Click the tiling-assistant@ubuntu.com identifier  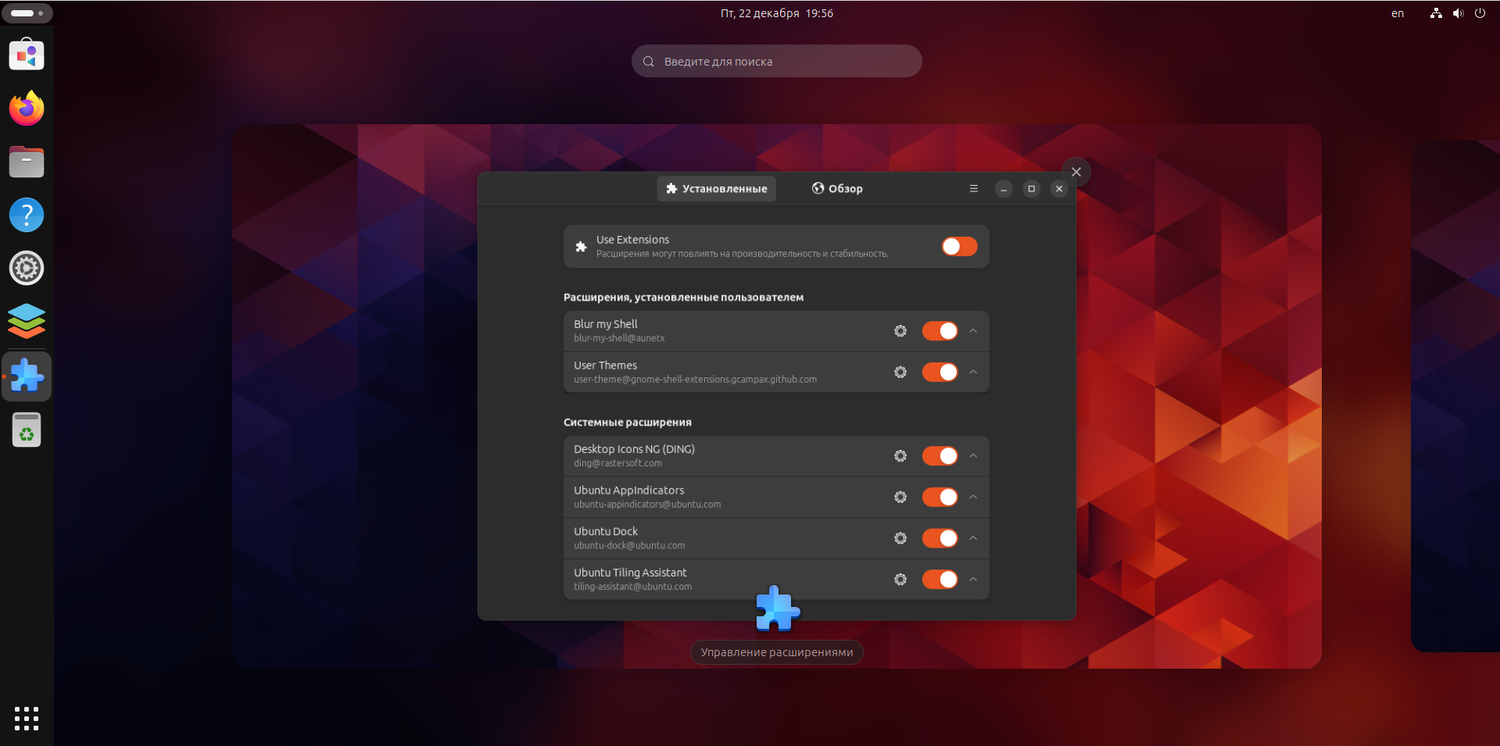click(x=633, y=586)
